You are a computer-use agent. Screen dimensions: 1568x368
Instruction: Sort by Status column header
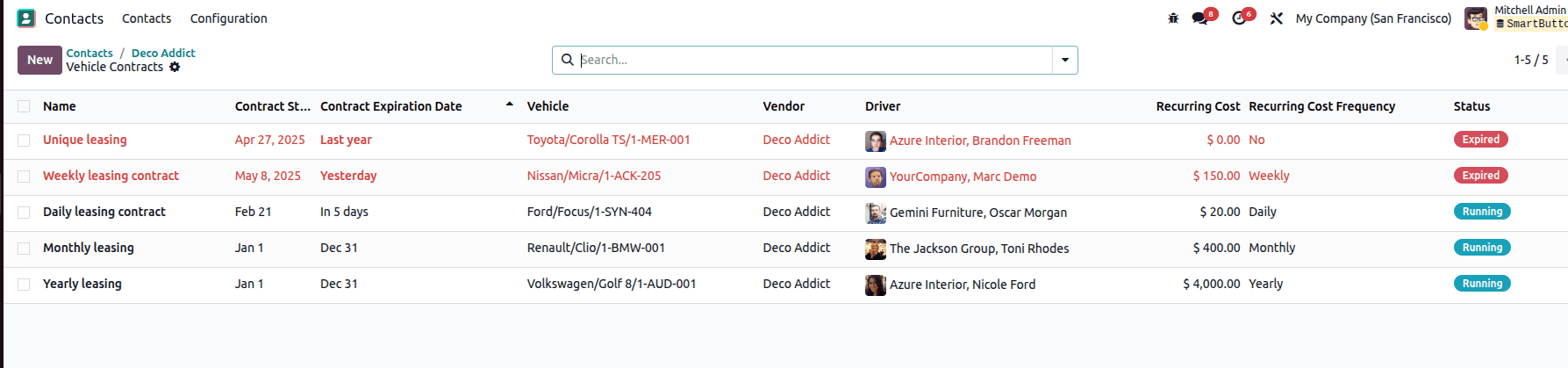tap(1471, 106)
